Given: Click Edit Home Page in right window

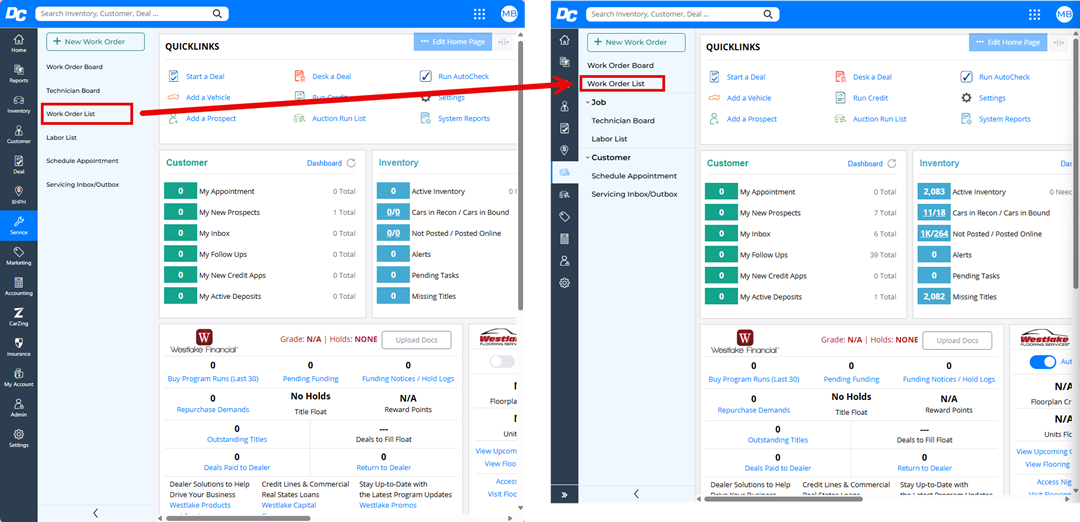Looking at the screenshot, I should (x=1007, y=42).
